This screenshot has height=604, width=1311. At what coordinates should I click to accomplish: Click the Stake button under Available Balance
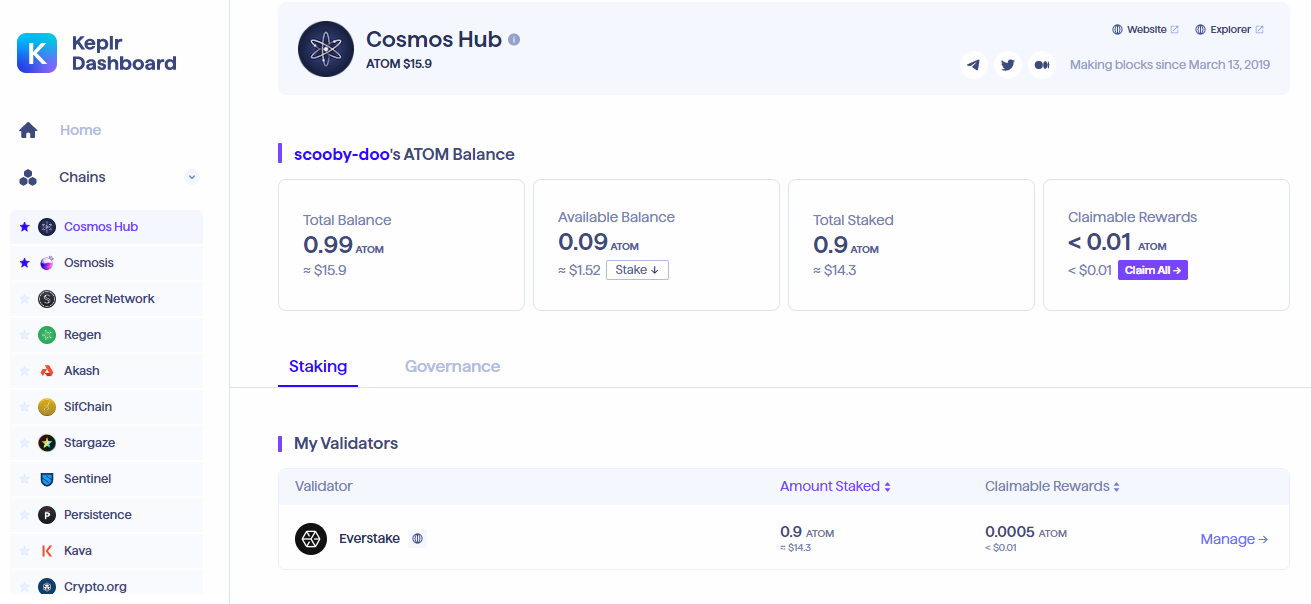coord(637,270)
